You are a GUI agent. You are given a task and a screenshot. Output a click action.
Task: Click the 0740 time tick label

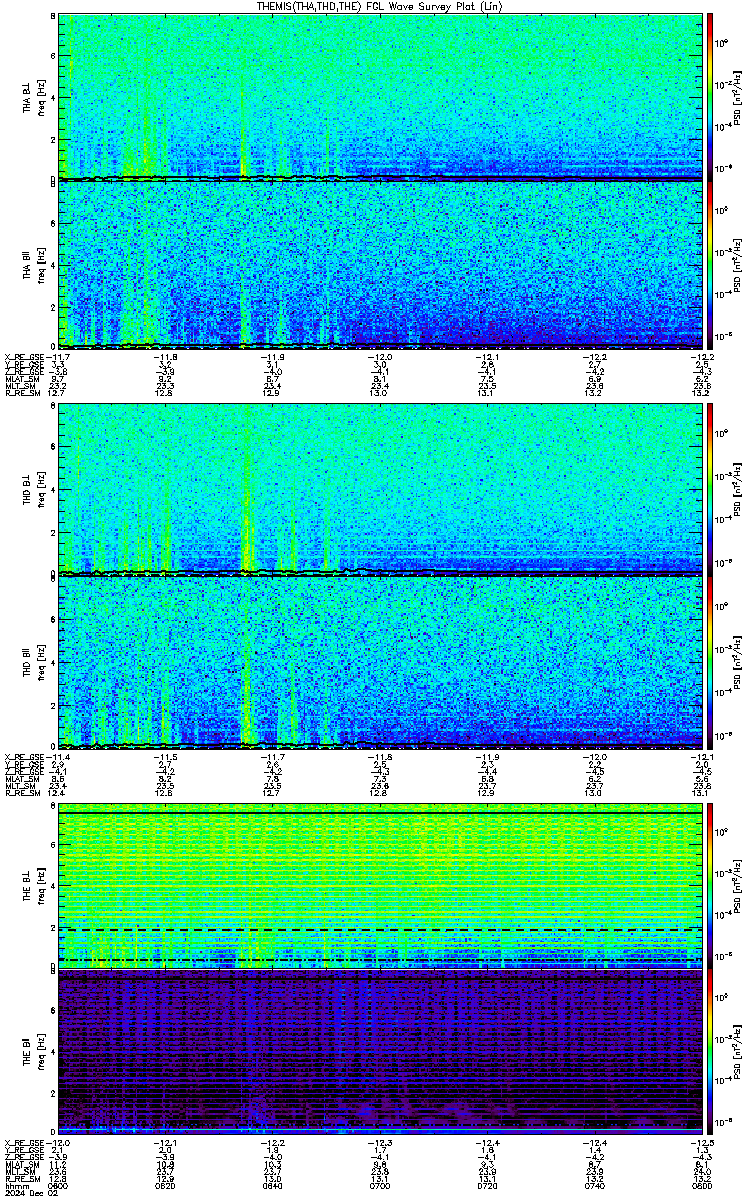point(593,1185)
